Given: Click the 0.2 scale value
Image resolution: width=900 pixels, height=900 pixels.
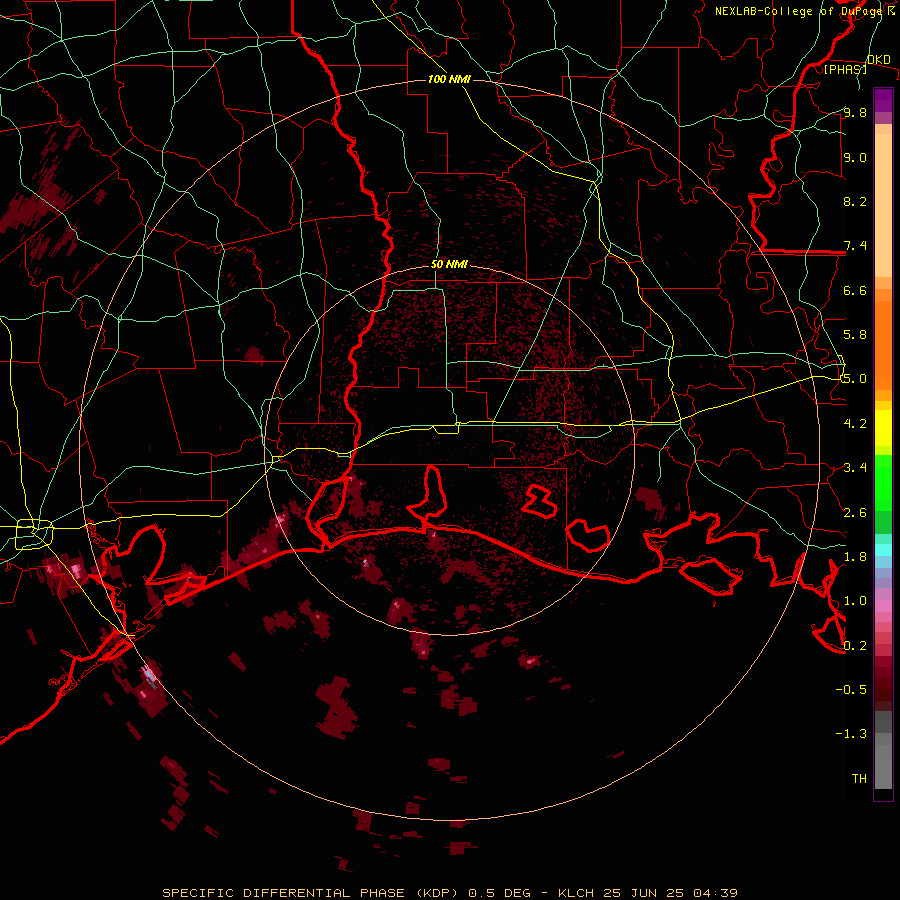Looking at the screenshot, I should pos(855,646).
